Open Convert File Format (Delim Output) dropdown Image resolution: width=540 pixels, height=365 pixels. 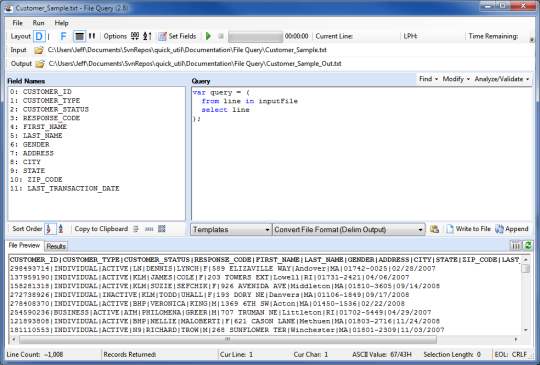tap(349, 230)
